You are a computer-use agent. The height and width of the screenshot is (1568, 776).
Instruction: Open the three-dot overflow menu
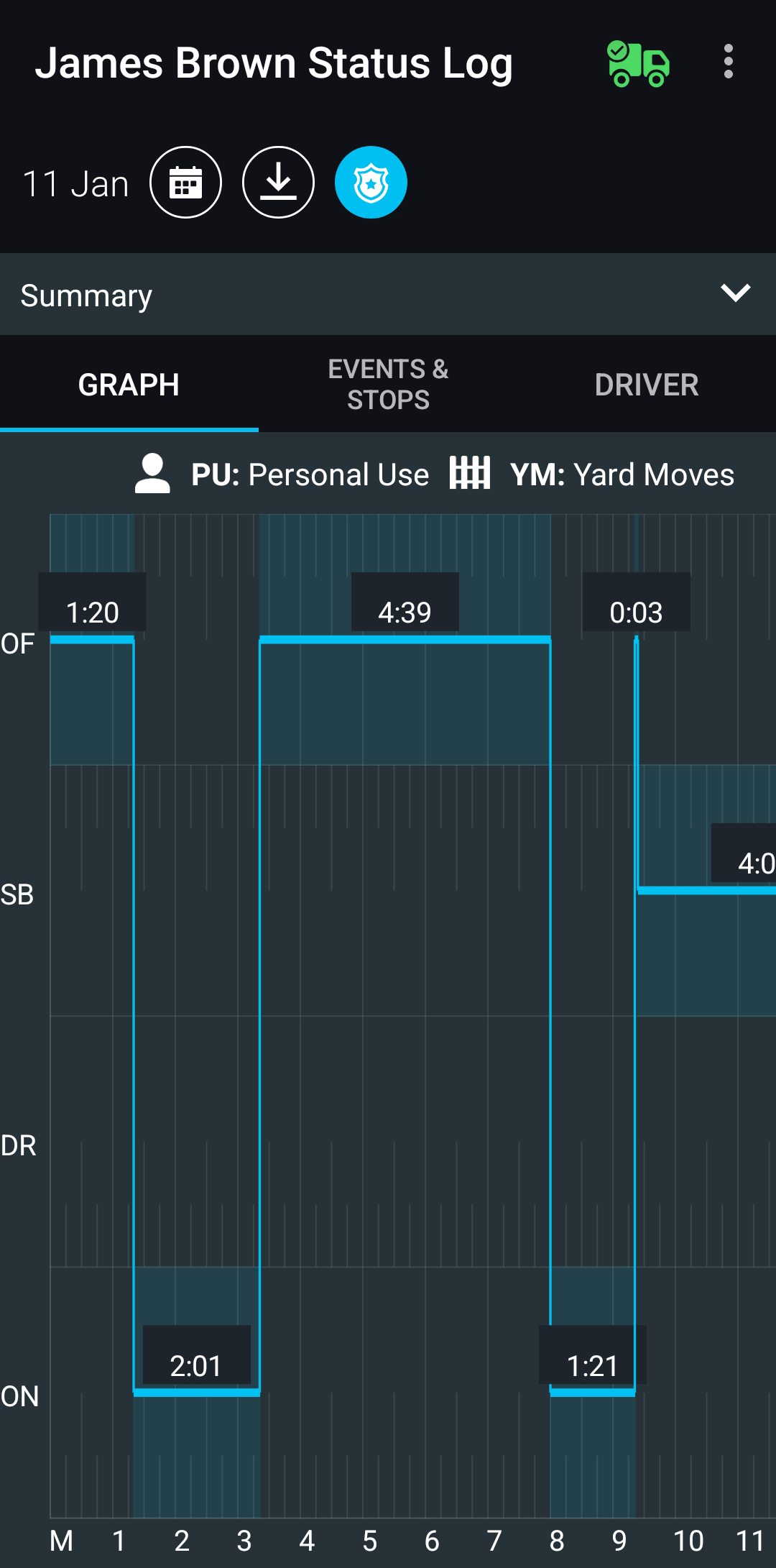(x=729, y=62)
